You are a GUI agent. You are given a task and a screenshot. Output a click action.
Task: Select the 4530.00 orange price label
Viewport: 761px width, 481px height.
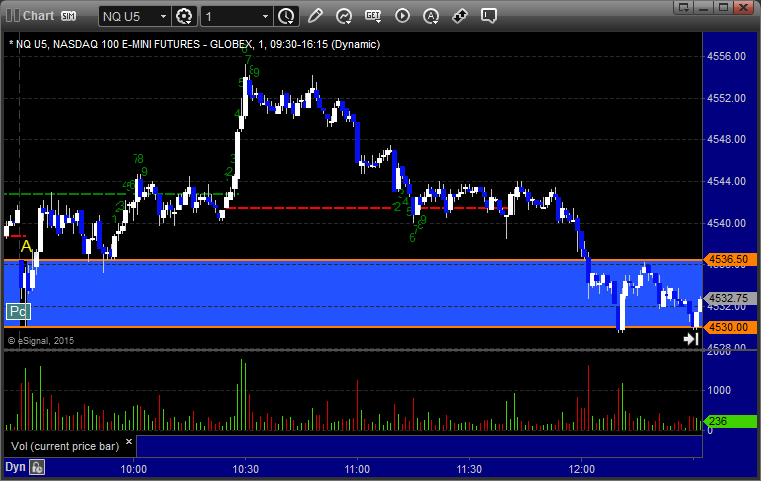(x=729, y=327)
